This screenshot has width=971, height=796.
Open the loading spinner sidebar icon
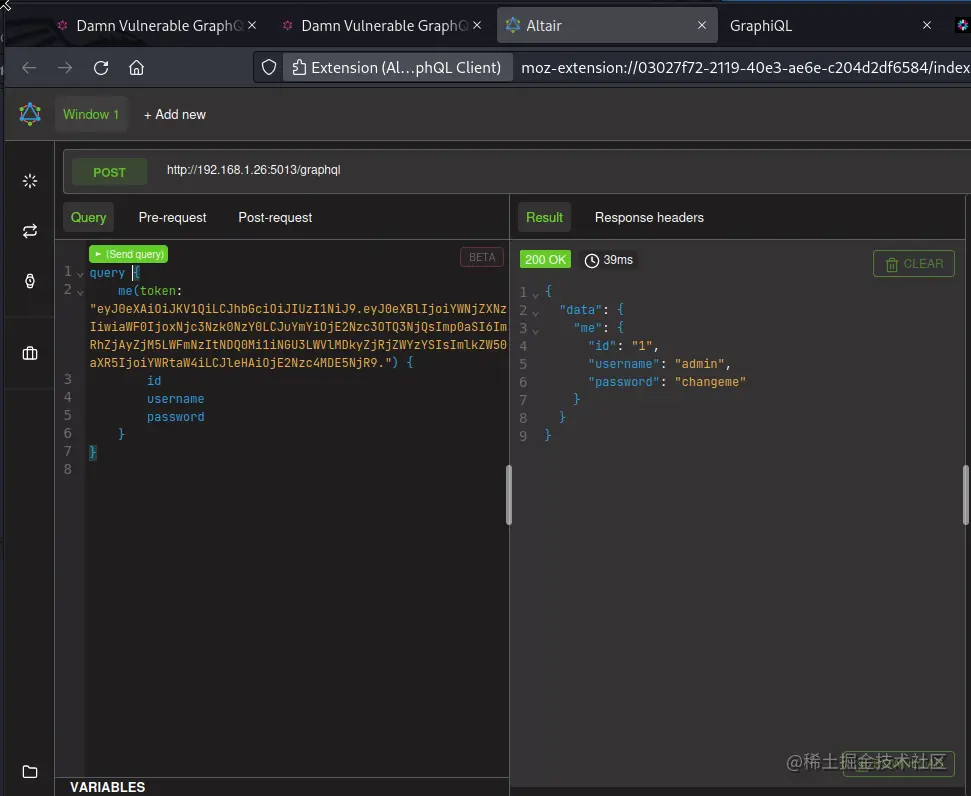[x=30, y=181]
